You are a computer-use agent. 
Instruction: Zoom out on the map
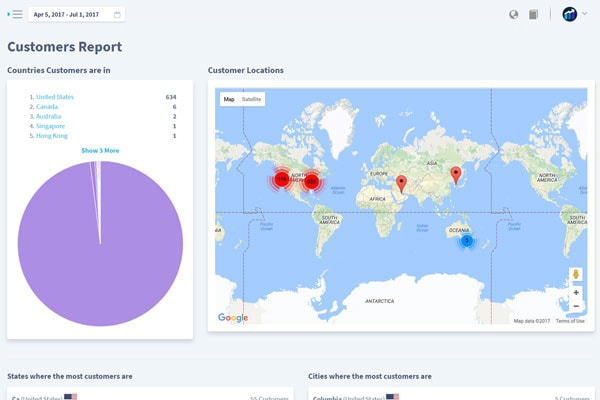(576, 306)
